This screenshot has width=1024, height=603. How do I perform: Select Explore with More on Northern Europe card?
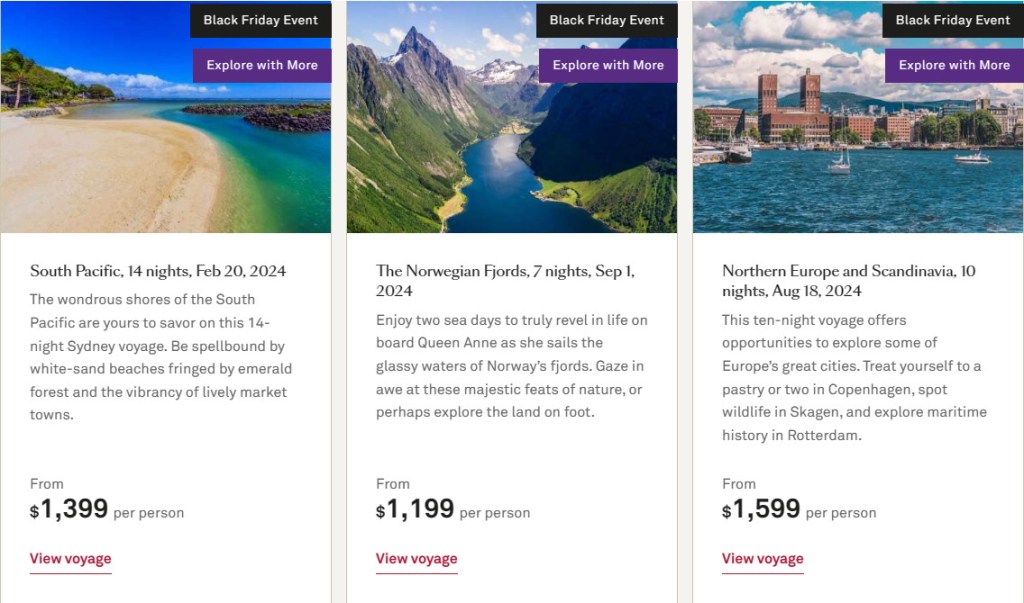coord(953,65)
